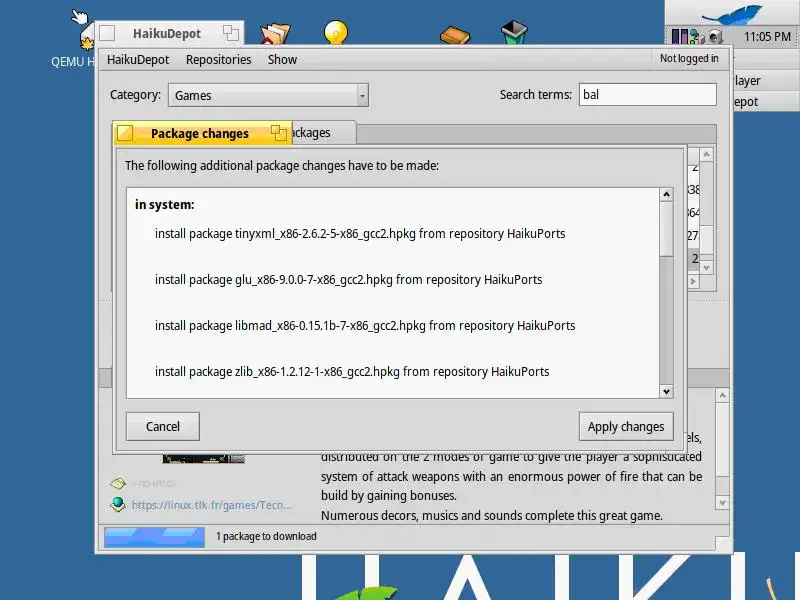Click the zoom button on Package changes tab
The image size is (800, 600).
pyautogui.click(x=279, y=133)
